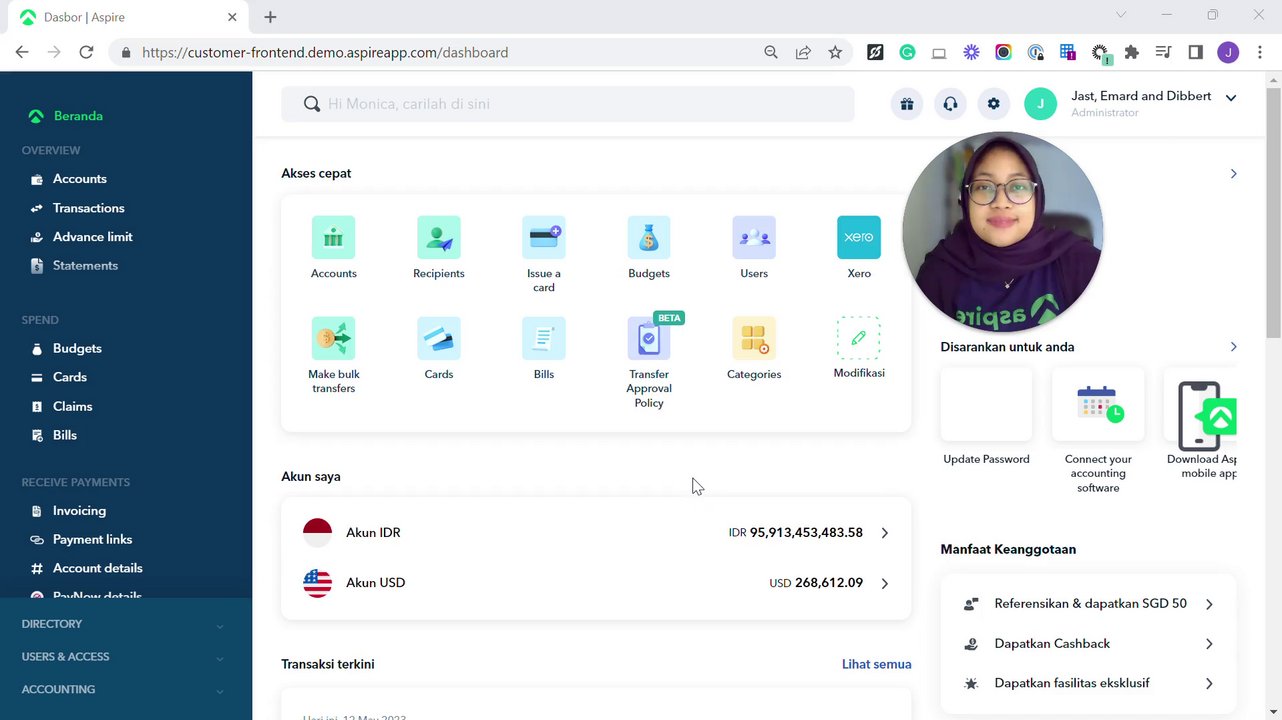Open Chrome profile J avatar
This screenshot has width=1282, height=720.
tap(1228, 52)
